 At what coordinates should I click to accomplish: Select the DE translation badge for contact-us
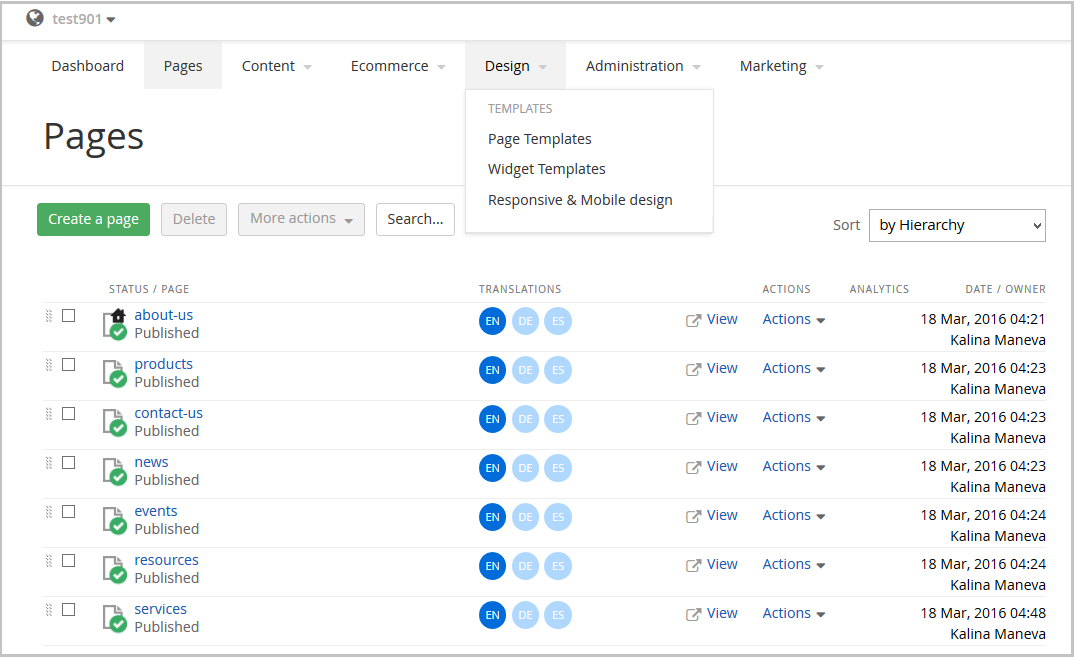pyautogui.click(x=525, y=419)
